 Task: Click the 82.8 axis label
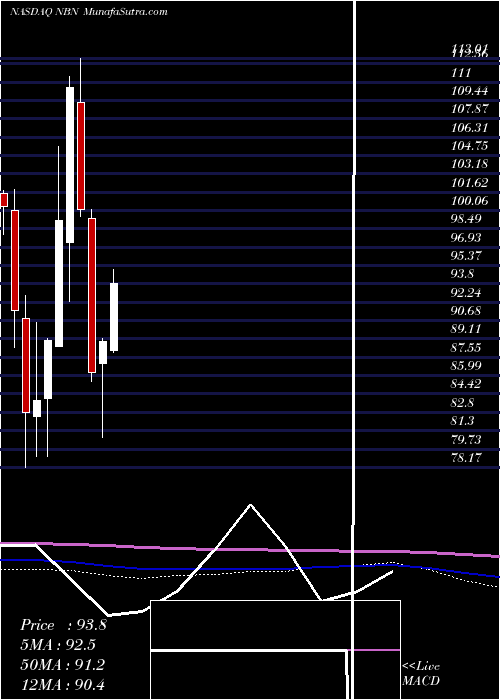(x=462, y=403)
